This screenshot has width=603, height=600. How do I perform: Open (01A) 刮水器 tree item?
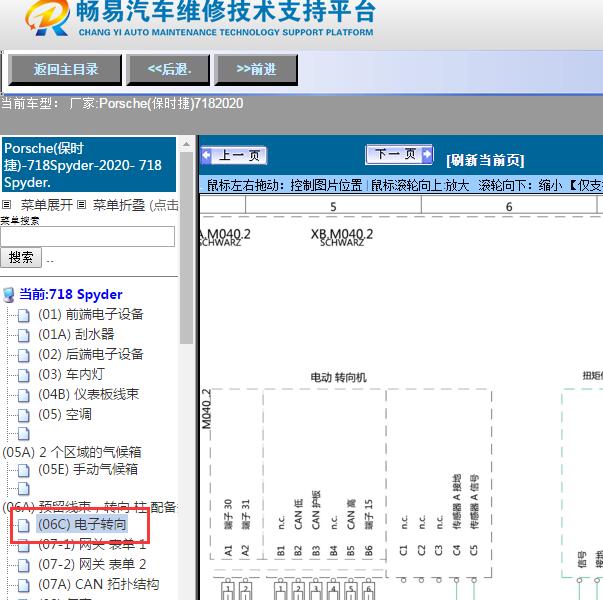[x=76, y=334]
